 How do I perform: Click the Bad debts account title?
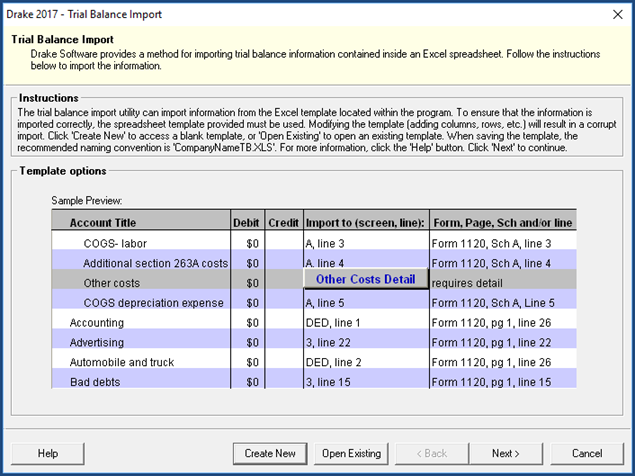pos(95,382)
